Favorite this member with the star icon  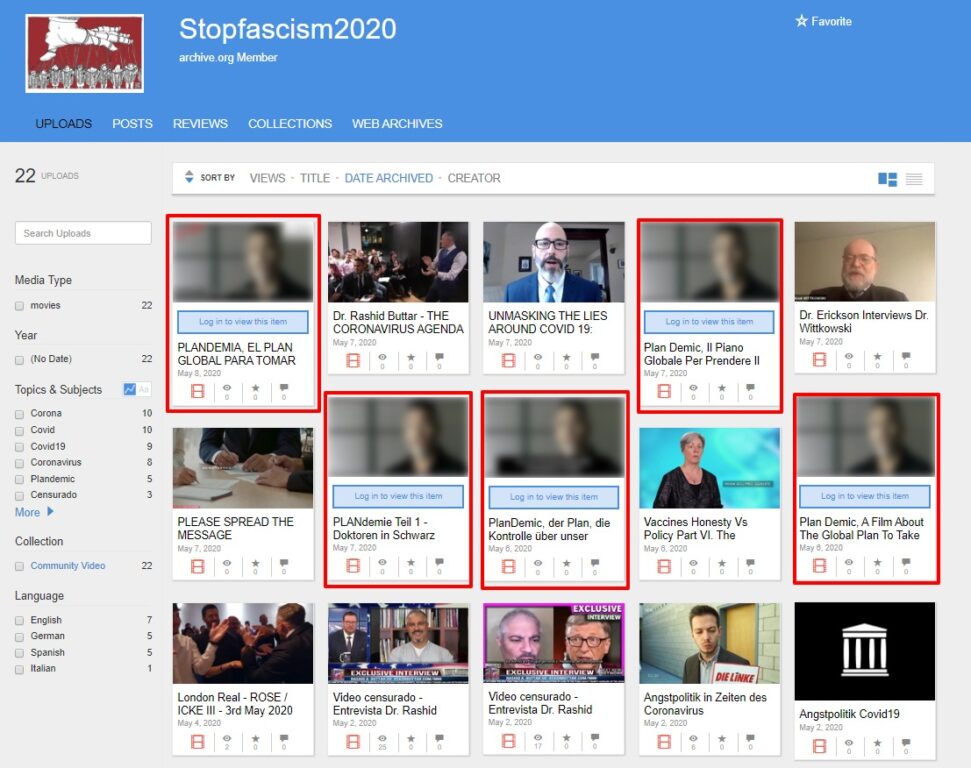(x=801, y=21)
